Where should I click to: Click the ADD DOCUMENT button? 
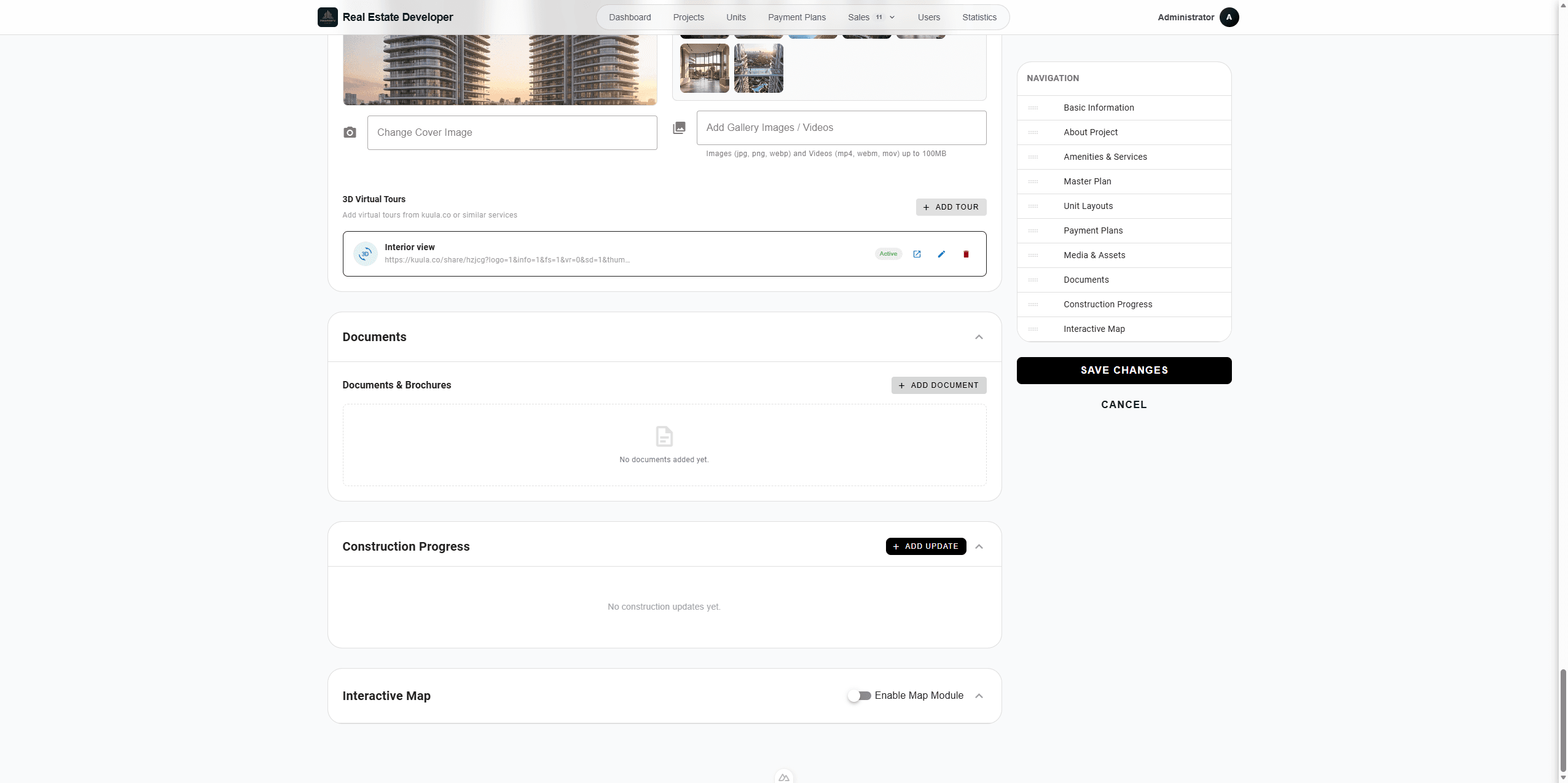[x=939, y=385]
